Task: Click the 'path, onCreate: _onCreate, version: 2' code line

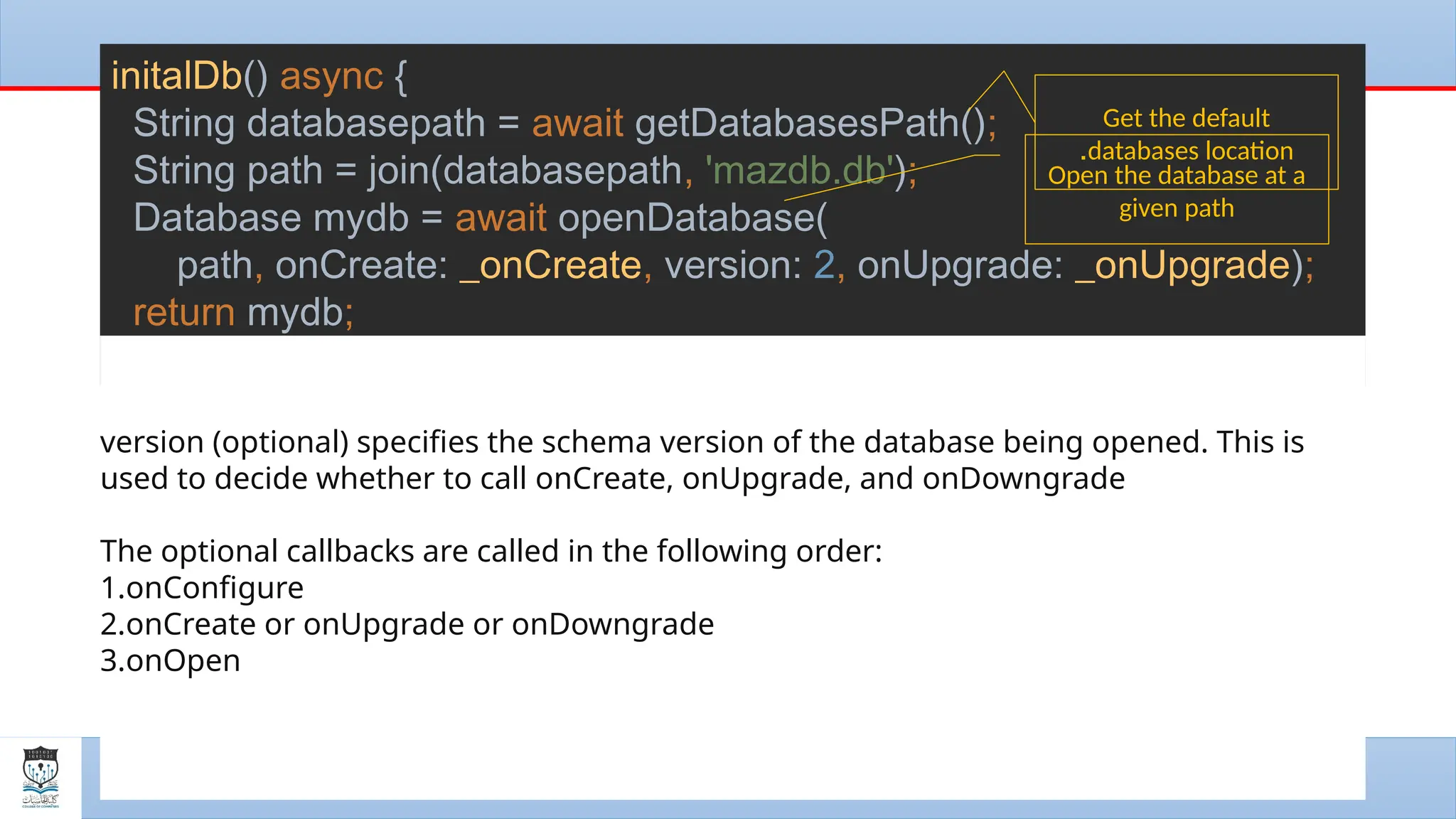Action: pos(746,265)
